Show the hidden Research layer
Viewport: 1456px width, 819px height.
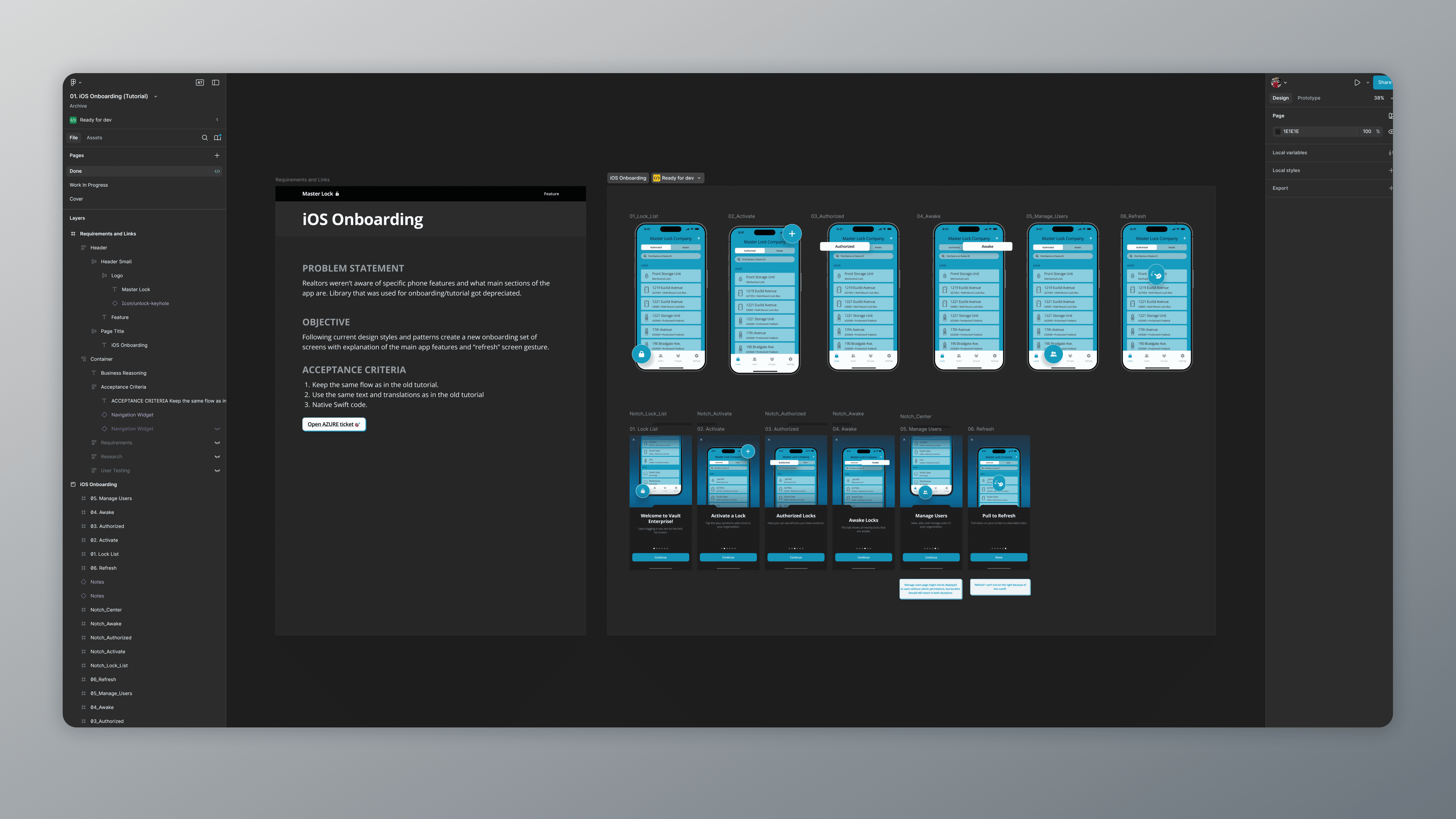(x=217, y=457)
